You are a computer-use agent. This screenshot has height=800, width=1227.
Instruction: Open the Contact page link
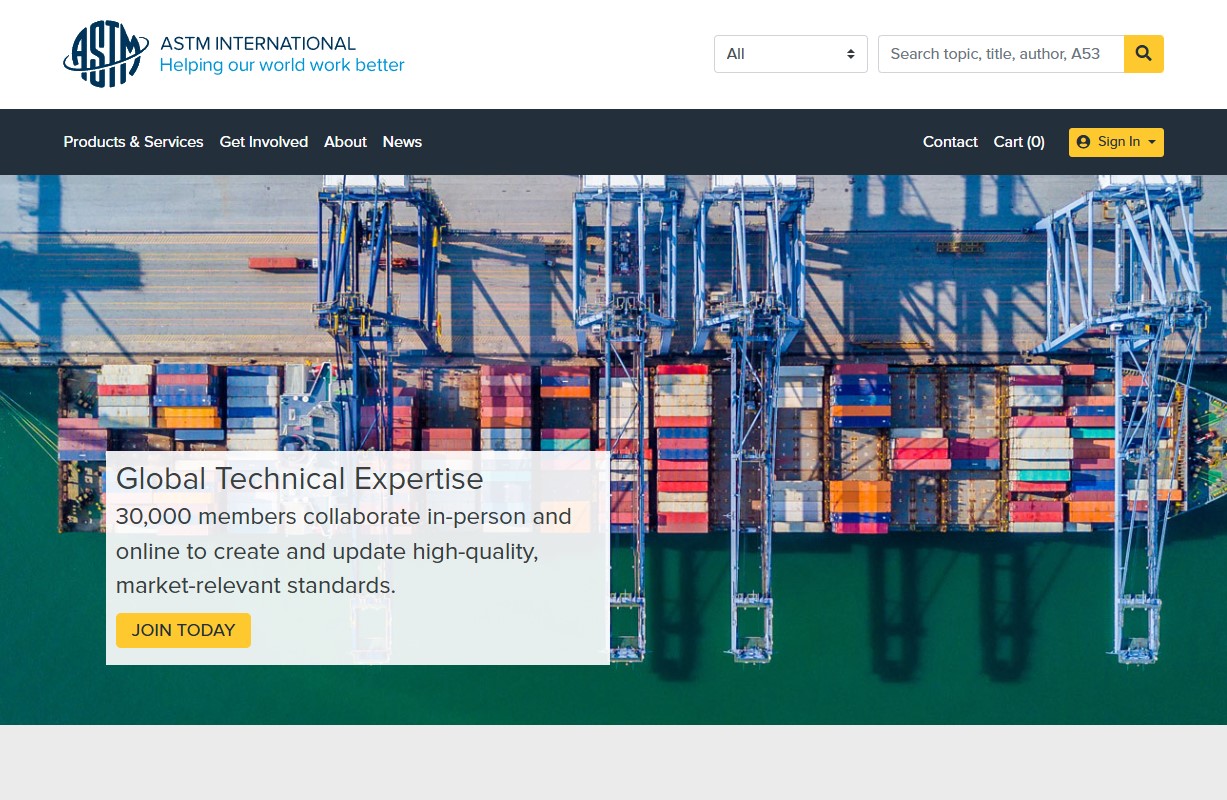(950, 142)
